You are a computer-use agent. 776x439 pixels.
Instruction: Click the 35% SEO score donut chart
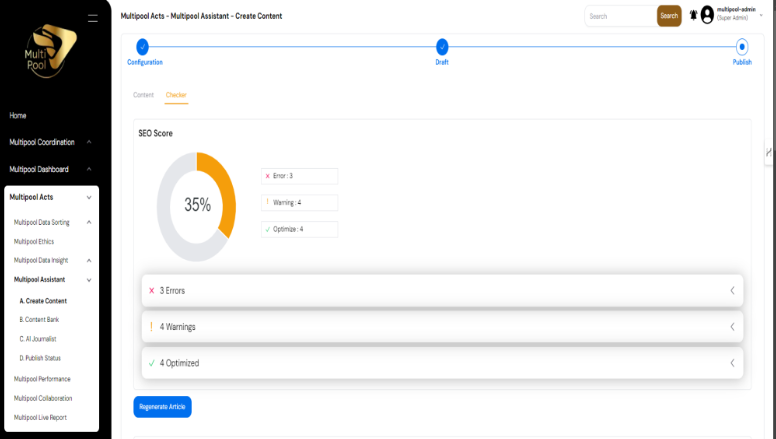point(196,206)
